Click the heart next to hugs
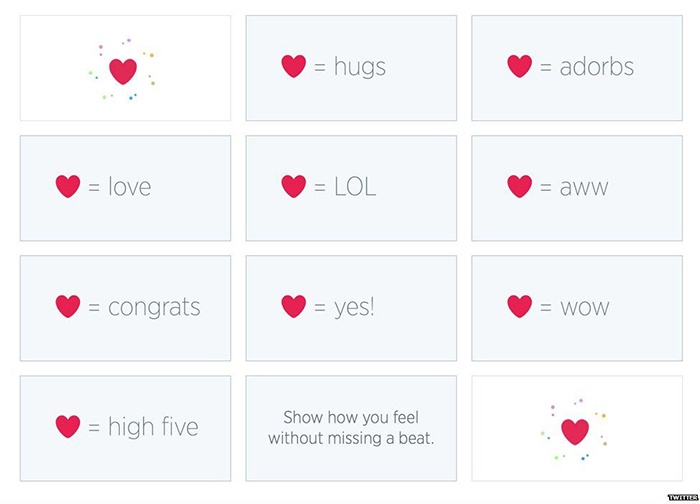This screenshot has width=700, height=504. pyautogui.click(x=293, y=66)
